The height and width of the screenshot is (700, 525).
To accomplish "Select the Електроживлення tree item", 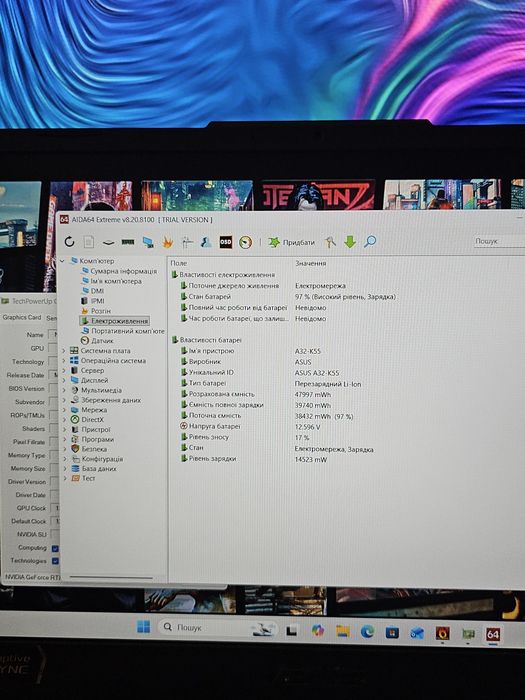I will [x=119, y=321].
